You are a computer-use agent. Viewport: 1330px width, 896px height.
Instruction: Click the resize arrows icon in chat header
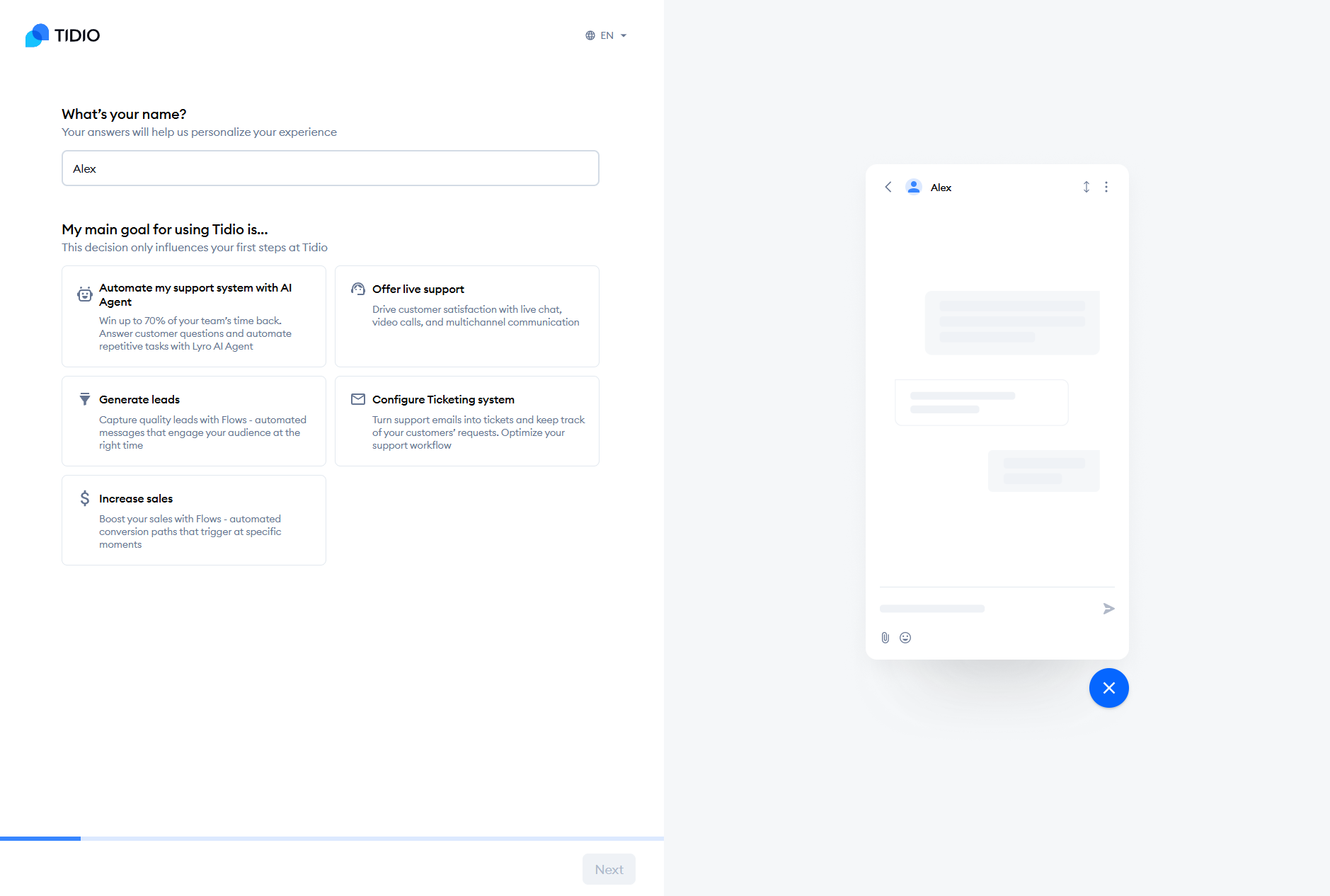click(1087, 187)
